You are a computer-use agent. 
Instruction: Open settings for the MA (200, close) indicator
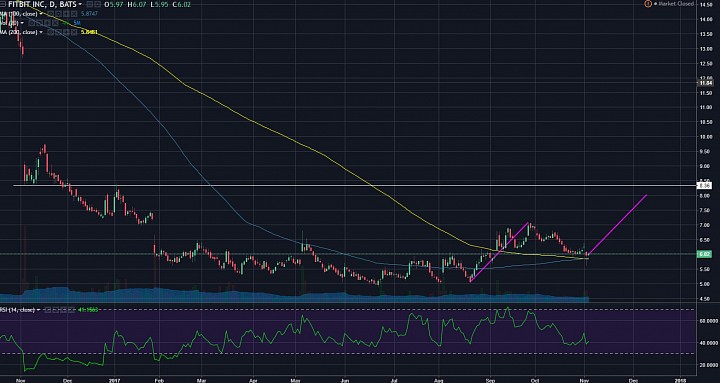[58, 32]
